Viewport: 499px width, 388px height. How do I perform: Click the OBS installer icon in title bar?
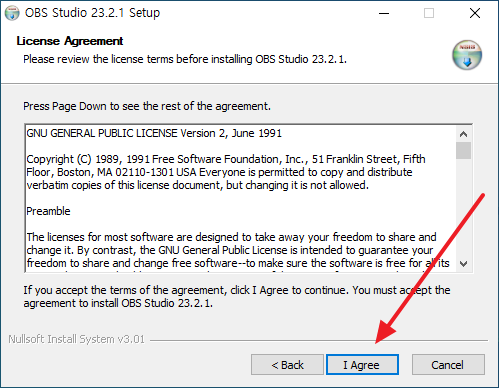click(12, 13)
